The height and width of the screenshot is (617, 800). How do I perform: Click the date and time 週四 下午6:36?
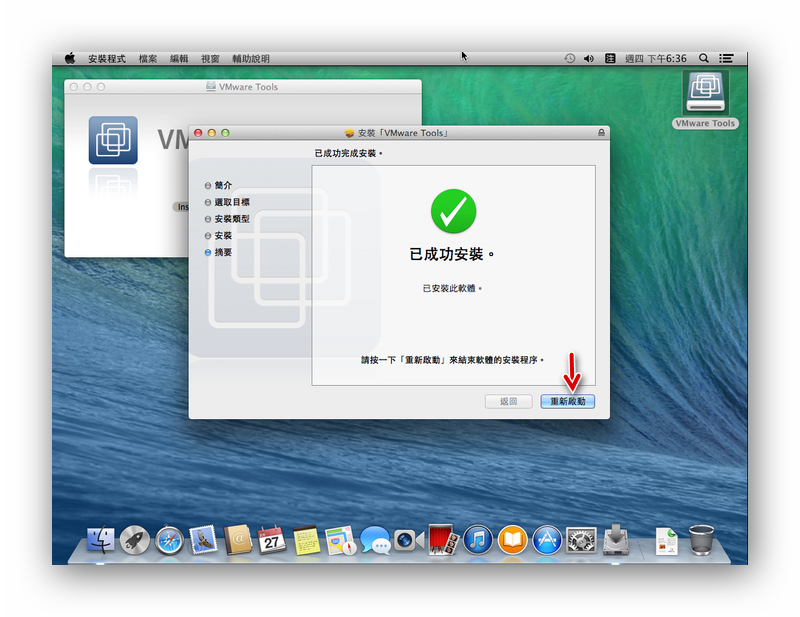coord(656,59)
